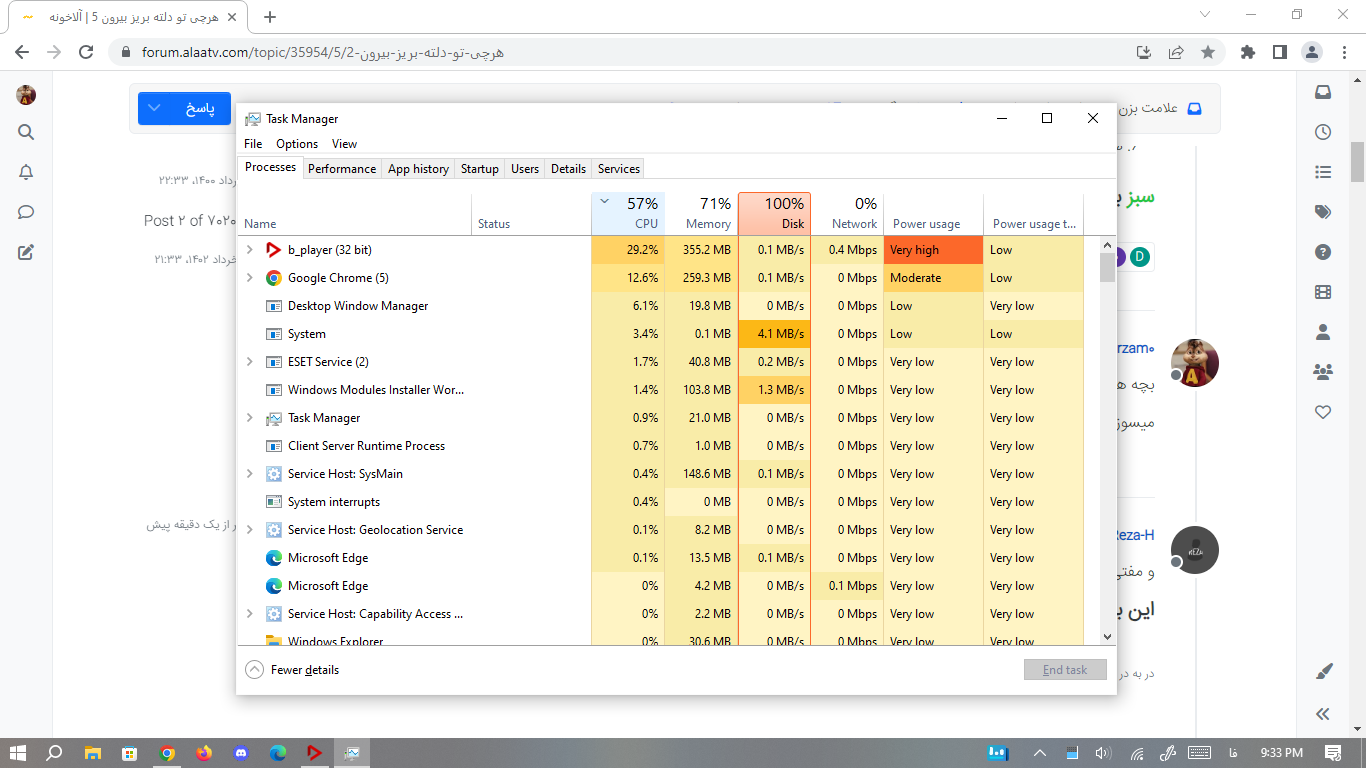Click the End task button
This screenshot has height=768, width=1366.
pyautogui.click(x=1065, y=670)
